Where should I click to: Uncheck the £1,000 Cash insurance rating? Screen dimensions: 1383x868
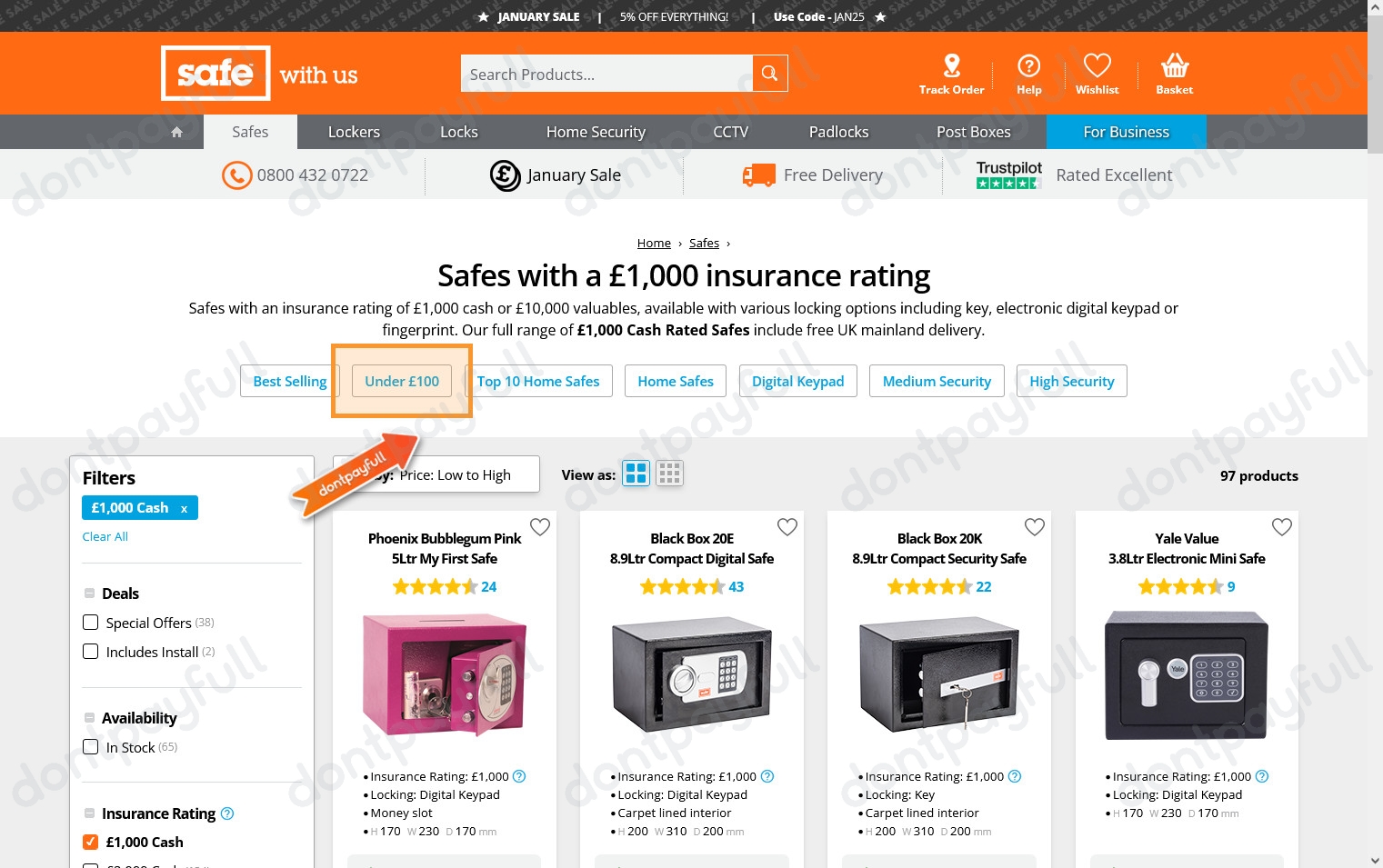(91, 842)
